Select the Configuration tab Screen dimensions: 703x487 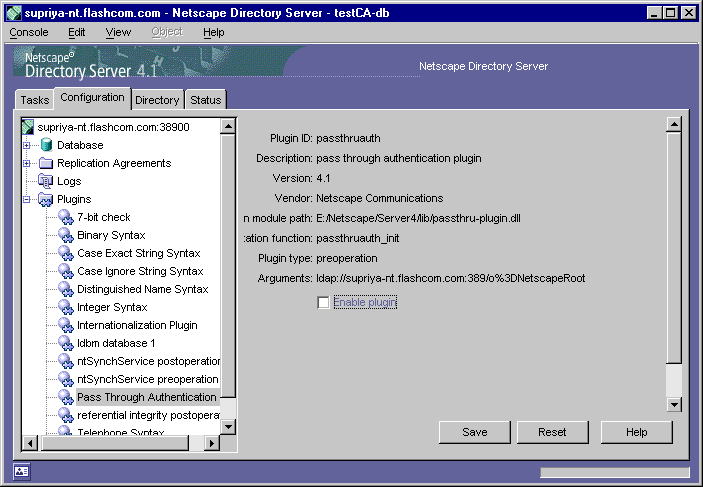tap(92, 98)
